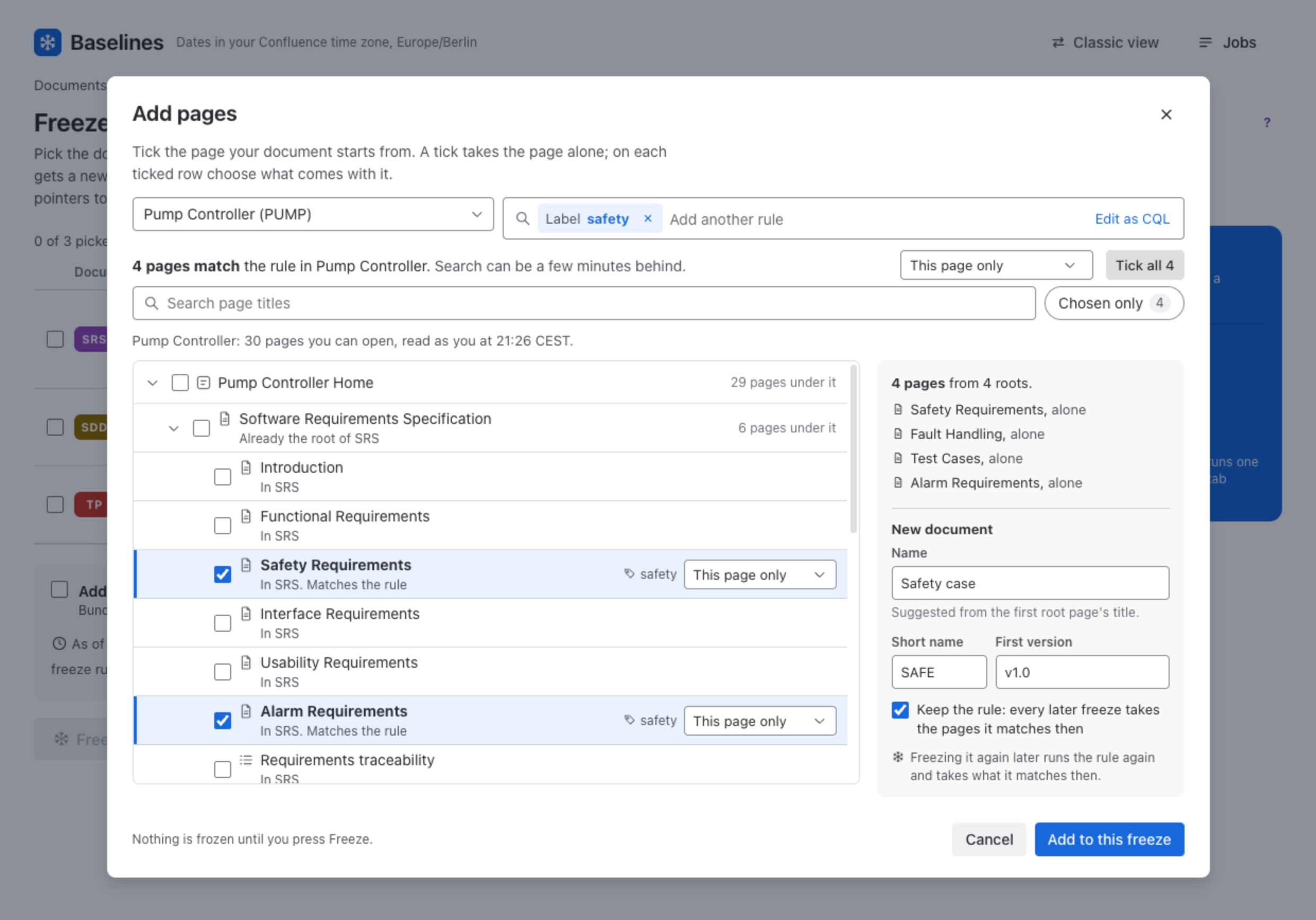The height and width of the screenshot is (920, 1316).
Task: Click the safety label tag on Alarm Requirements
Action: coord(651,721)
